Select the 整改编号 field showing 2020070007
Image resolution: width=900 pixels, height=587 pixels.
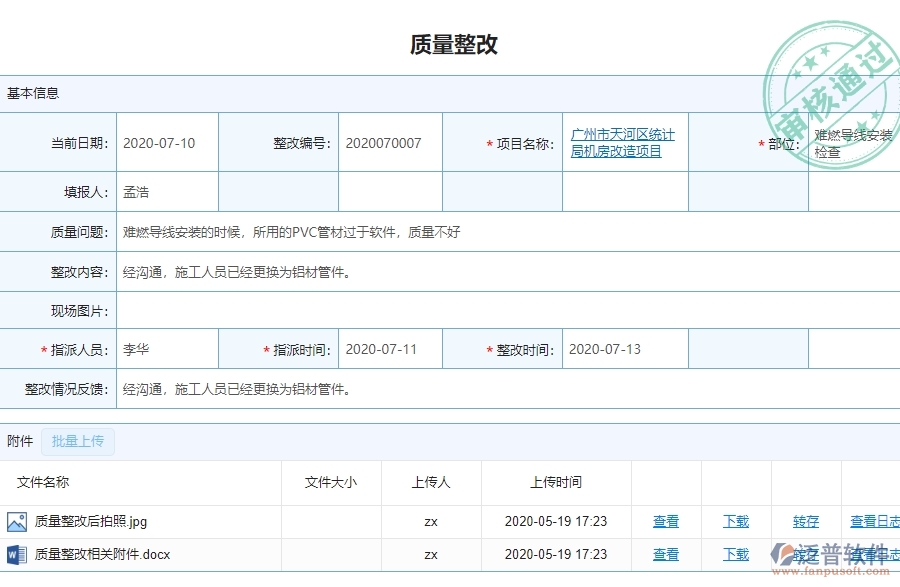[x=389, y=142]
